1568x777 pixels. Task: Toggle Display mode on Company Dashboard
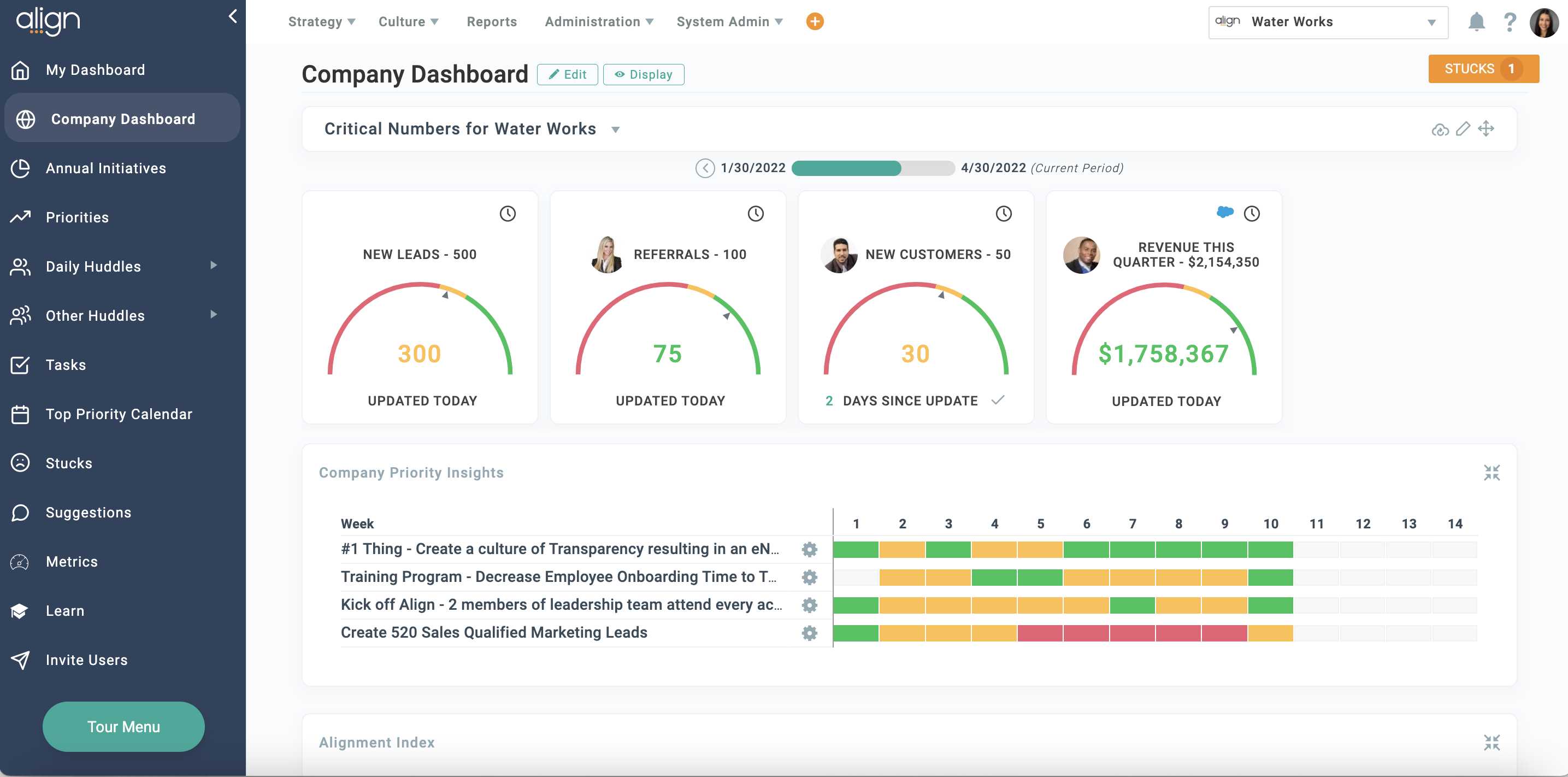644,74
